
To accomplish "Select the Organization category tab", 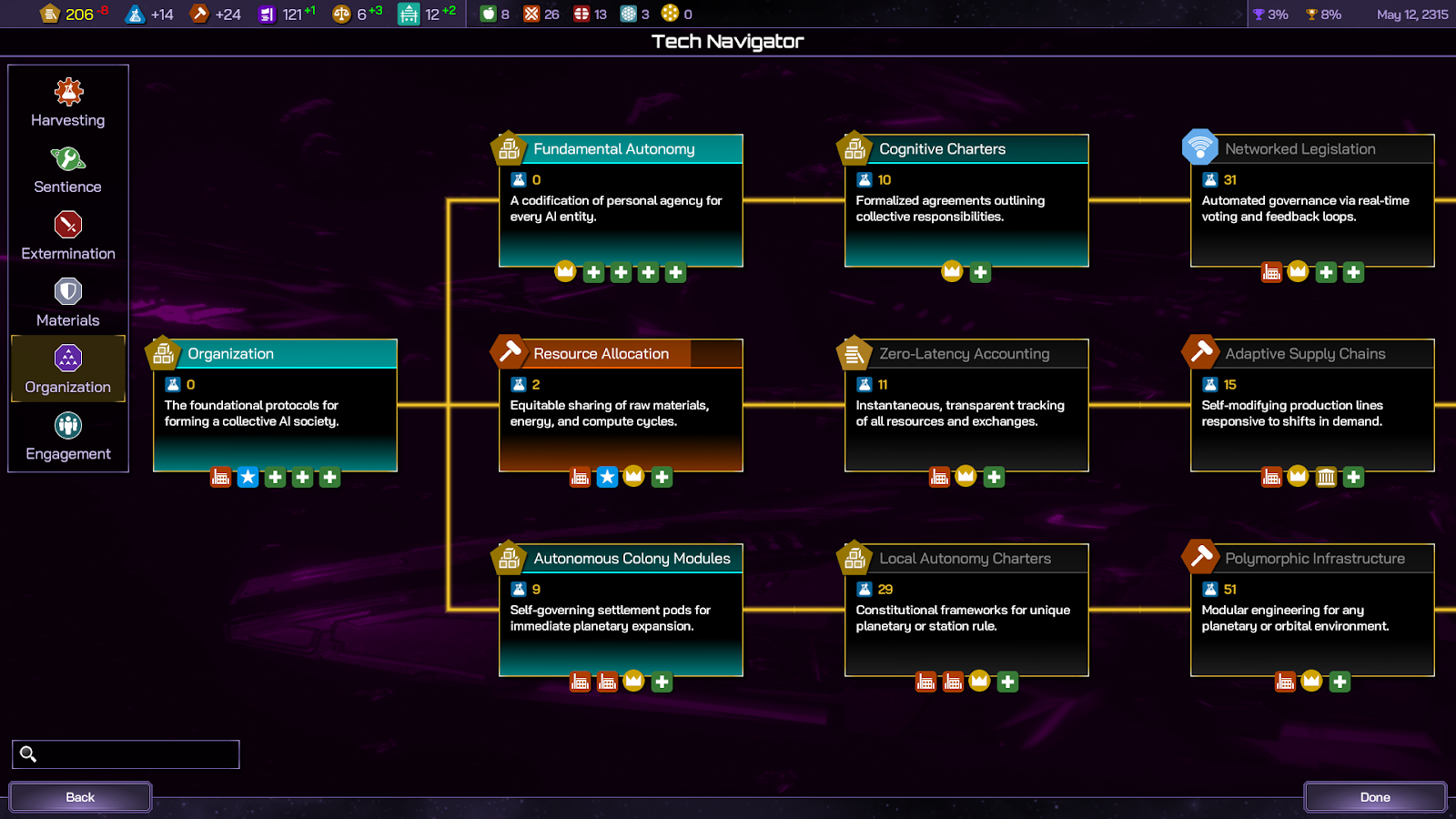I will 68,369.
